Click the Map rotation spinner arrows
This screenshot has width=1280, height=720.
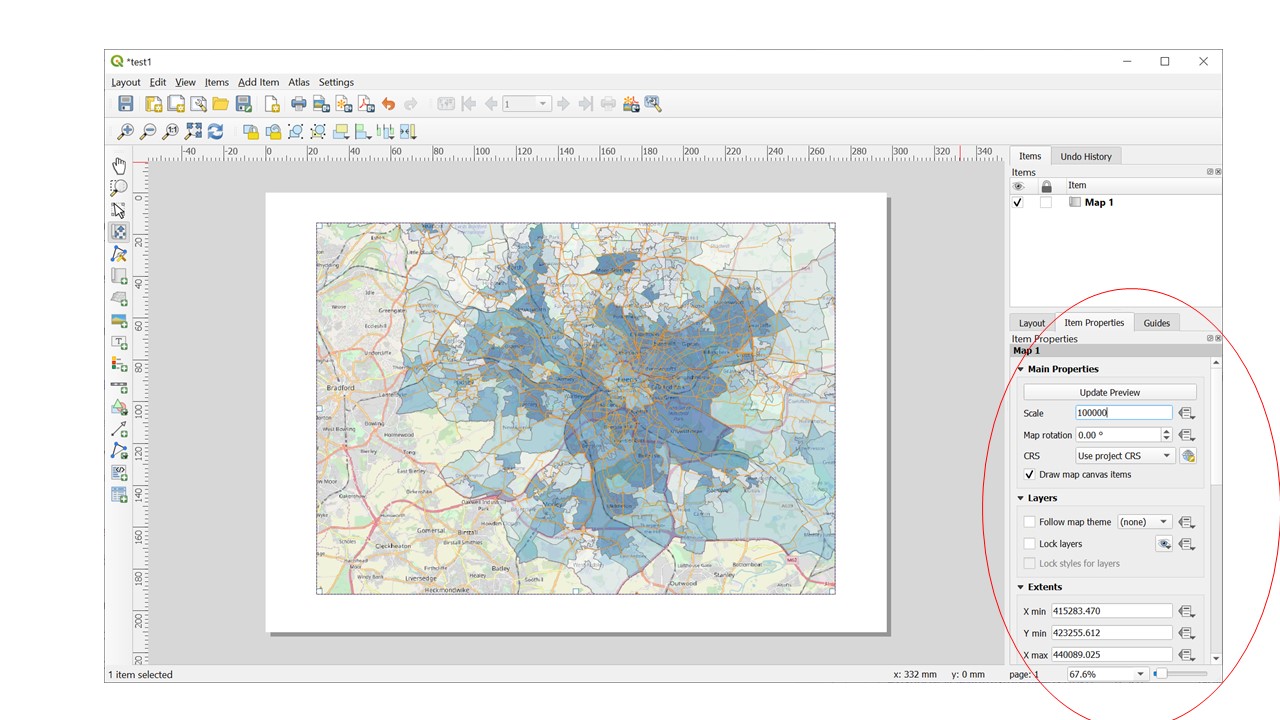(x=1166, y=435)
